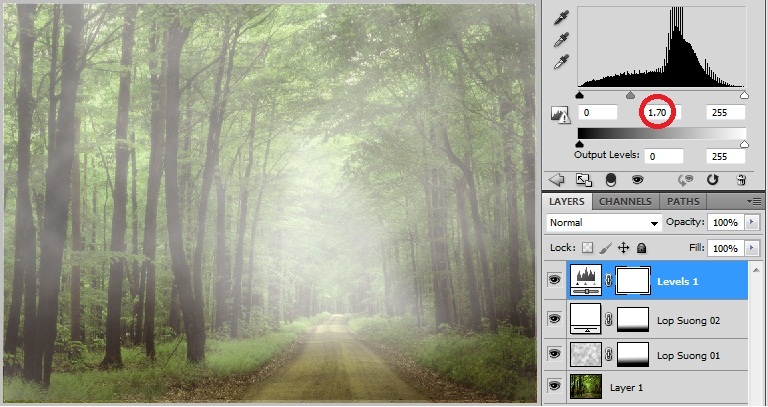Select the Levels 1 layer mask thumbnail
The height and width of the screenshot is (407, 768).
coord(633,281)
